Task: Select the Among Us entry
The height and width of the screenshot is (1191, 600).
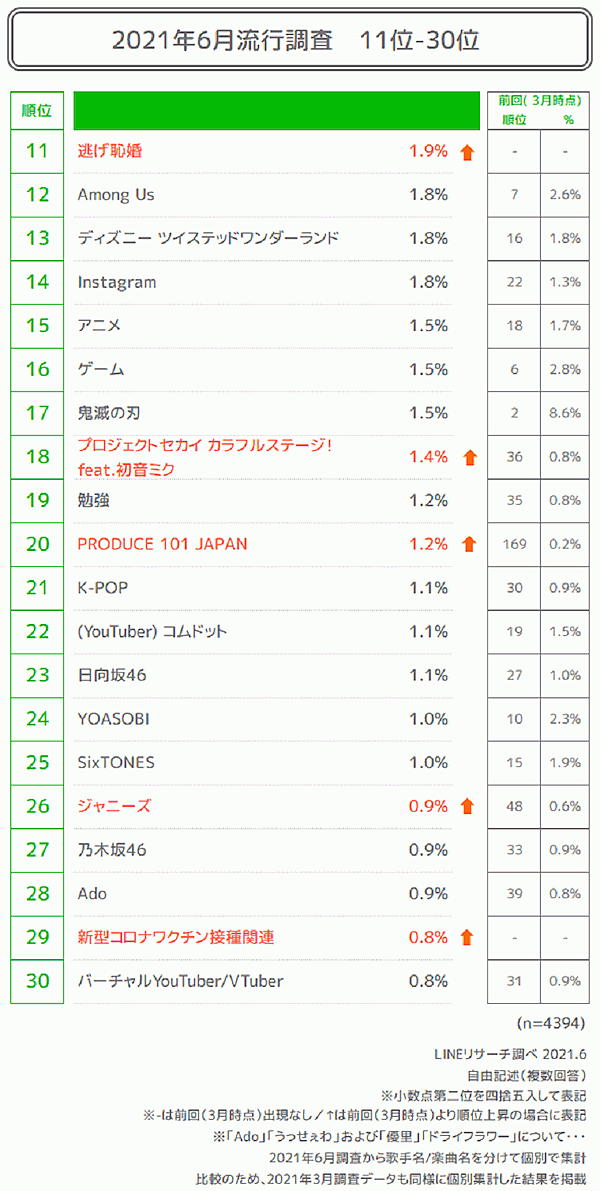Action: click(x=116, y=195)
